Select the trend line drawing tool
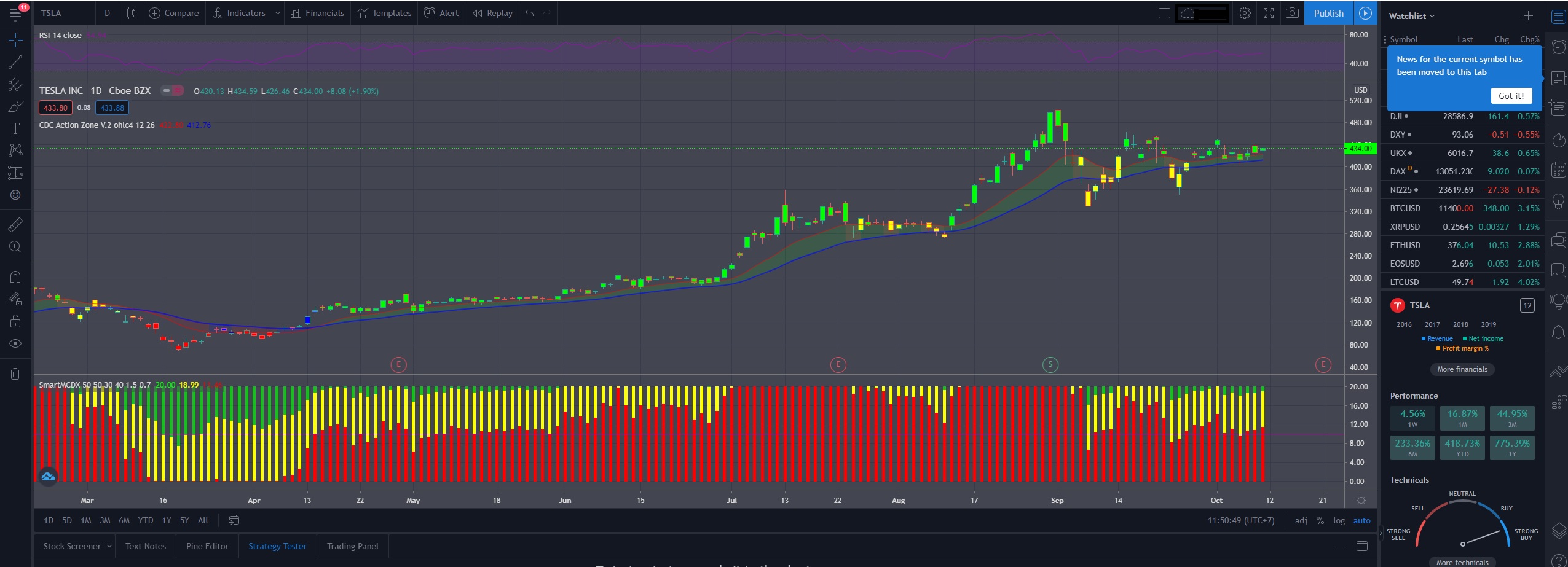The image size is (1568, 567). point(15,62)
